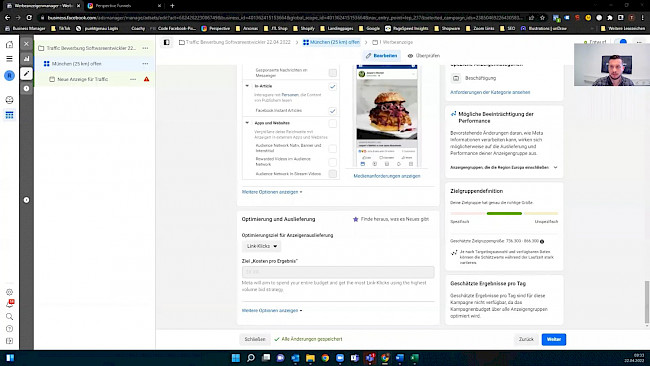Check Rewarded Videos im Audience Network
Screen dimensions: 650x366
[x=332, y=162]
